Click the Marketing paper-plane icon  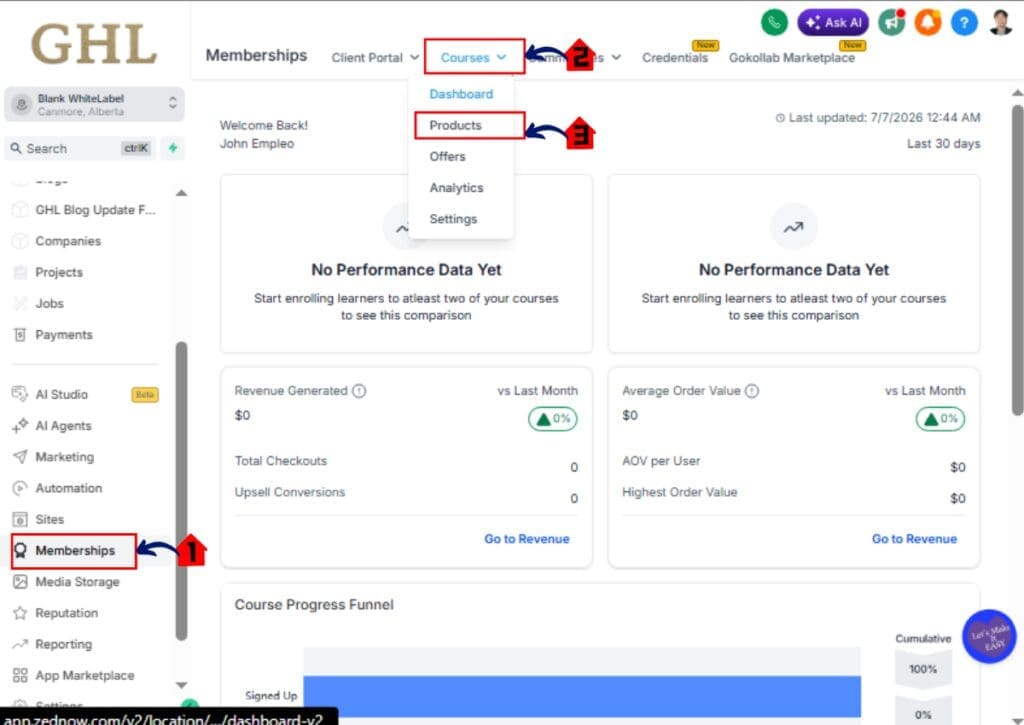click(x=20, y=457)
